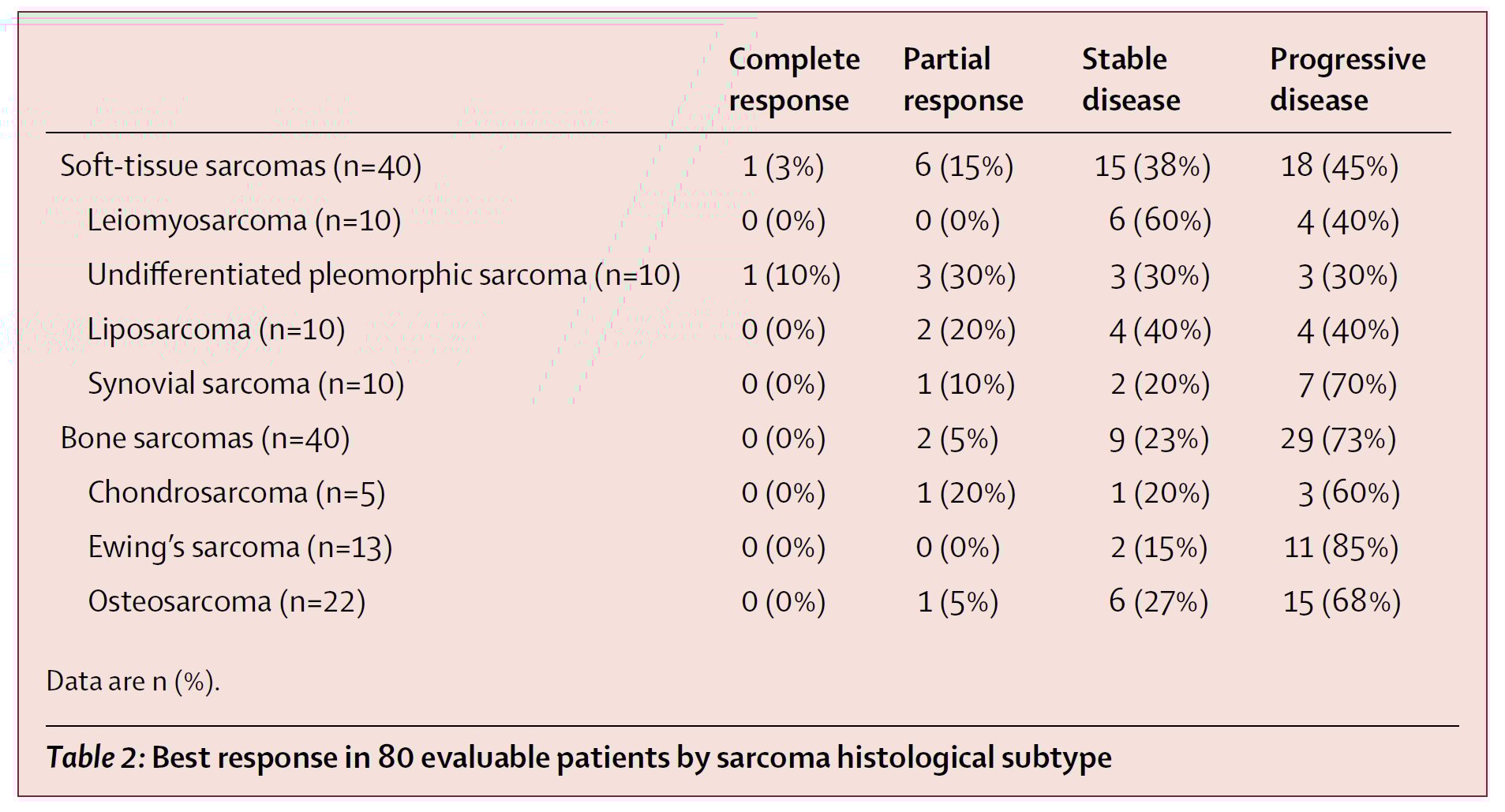This screenshot has height=812, width=1505.
Task: Select the Leiomyosarcoma (n=10) row label
Action: [x=244, y=221]
